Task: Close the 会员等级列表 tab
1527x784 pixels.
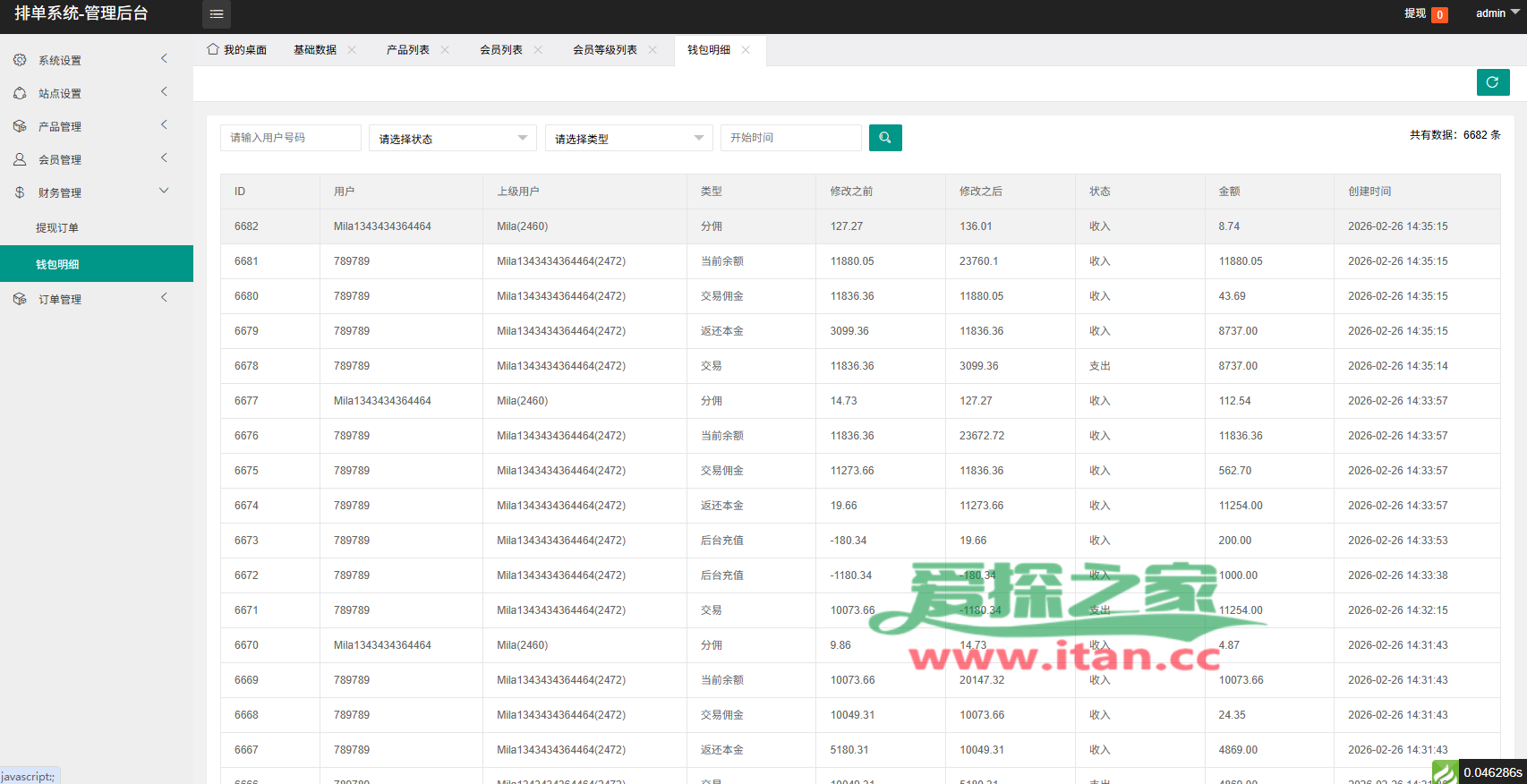Action: 653,50
